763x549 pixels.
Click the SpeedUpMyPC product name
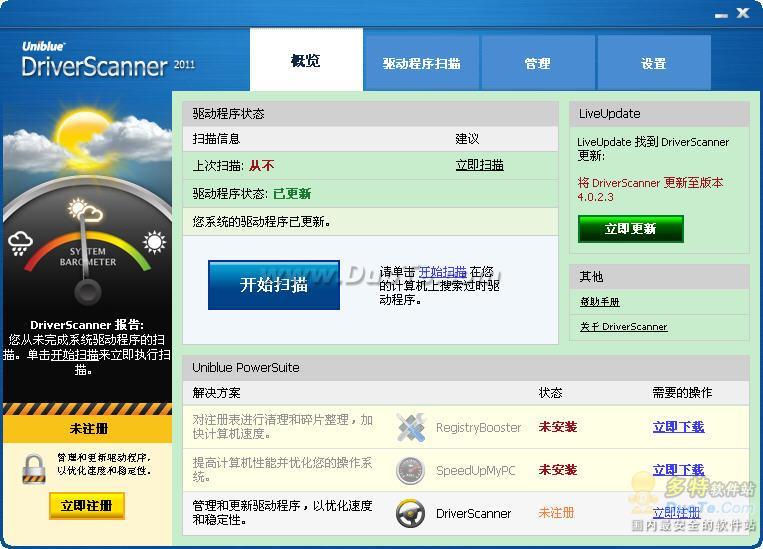pyautogui.click(x=475, y=471)
